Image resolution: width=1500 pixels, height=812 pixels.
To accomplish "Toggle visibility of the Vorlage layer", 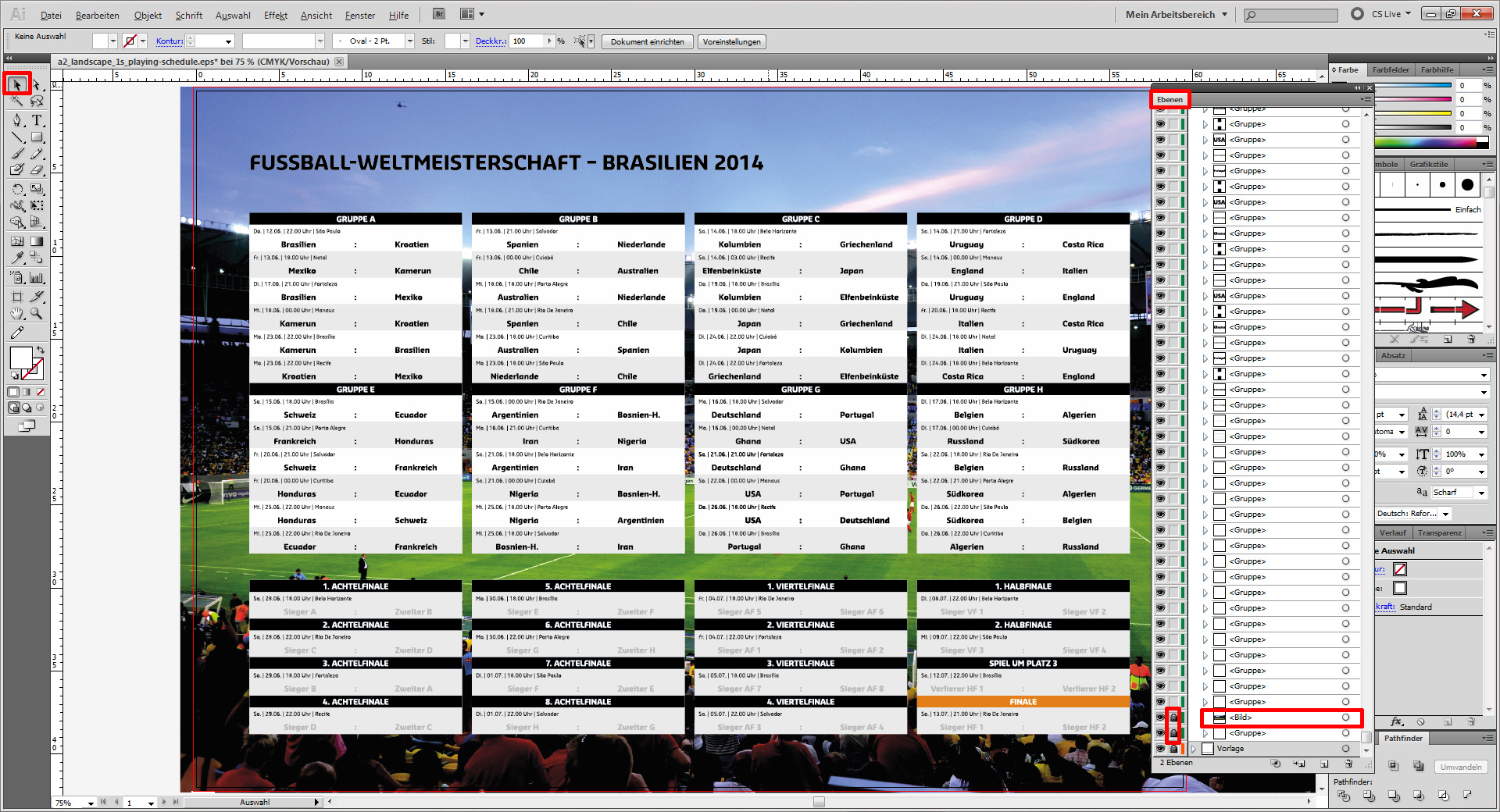I will click(1160, 749).
